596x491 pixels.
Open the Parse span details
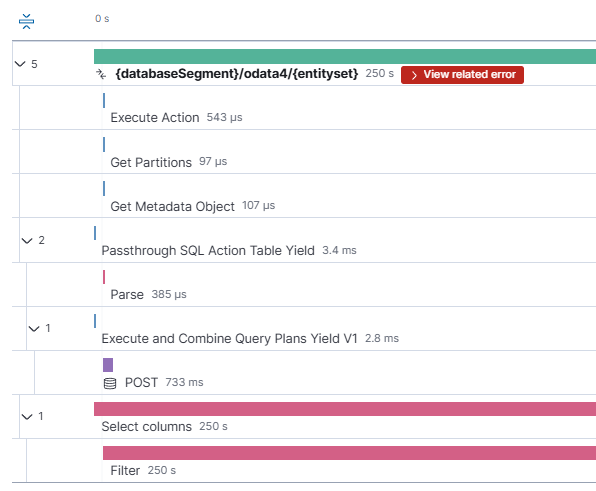(x=127, y=295)
